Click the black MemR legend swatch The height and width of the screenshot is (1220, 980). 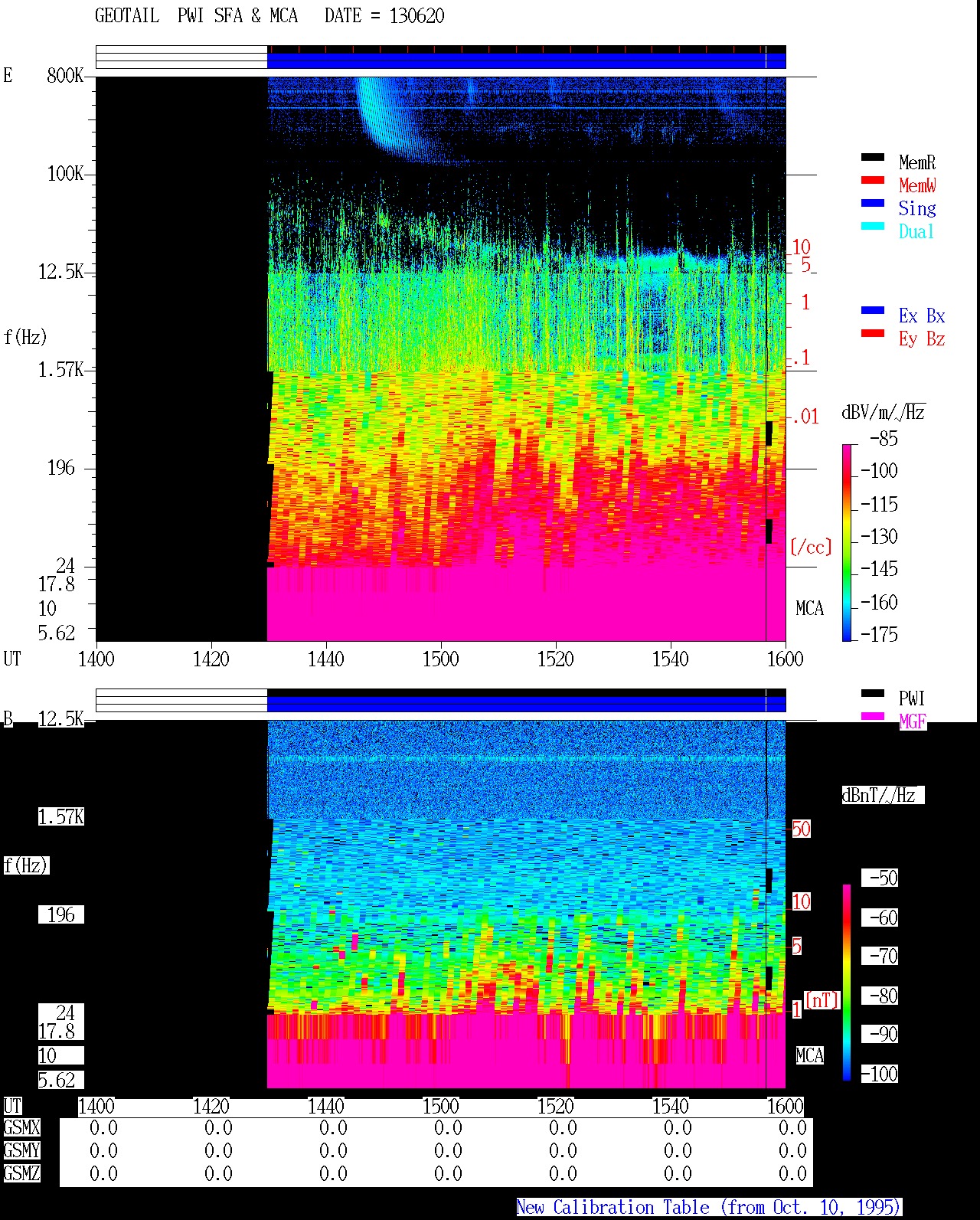[873, 158]
